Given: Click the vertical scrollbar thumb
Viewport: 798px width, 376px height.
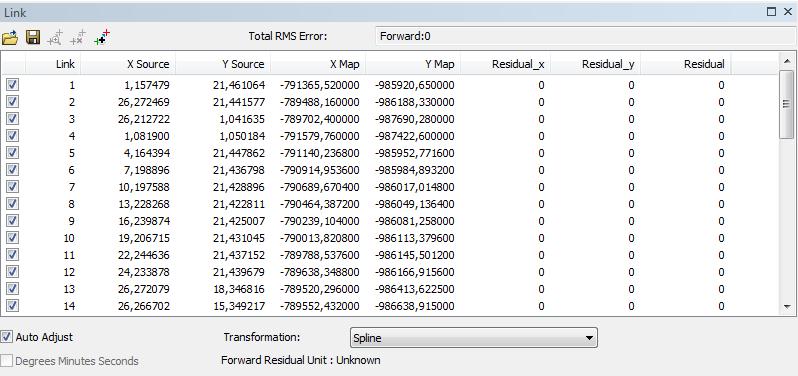Looking at the screenshot, I should coord(787,104).
